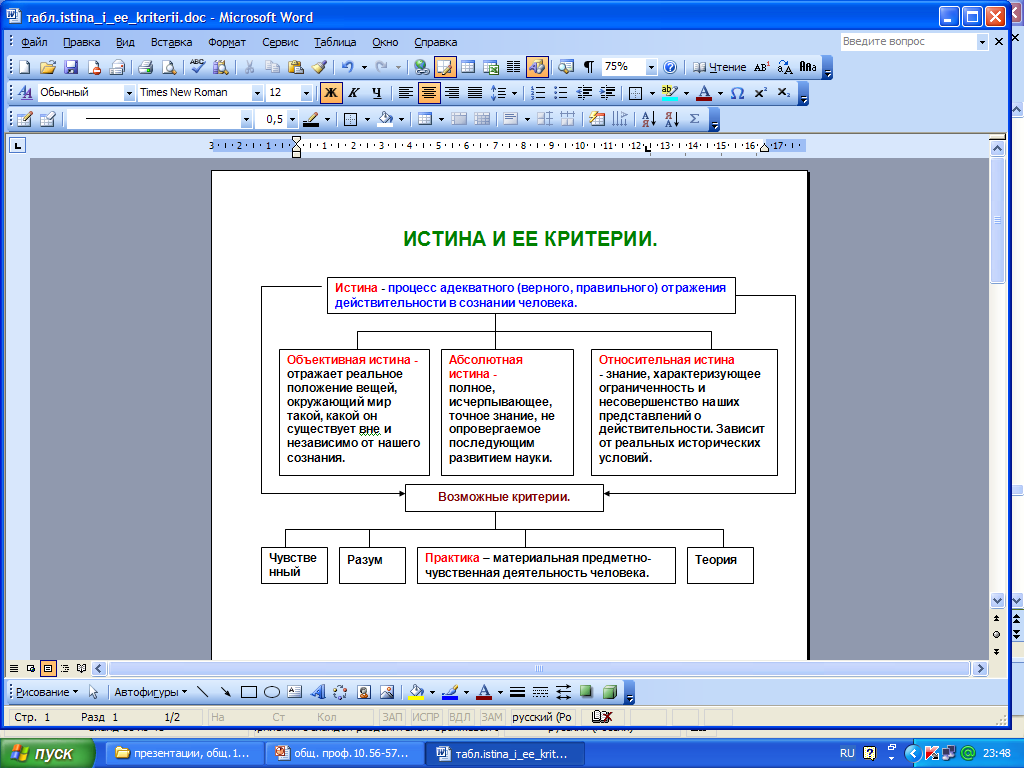Viewport: 1024px width, 768px height.
Task: Pick the font color red A swatch
Action: click(x=704, y=93)
